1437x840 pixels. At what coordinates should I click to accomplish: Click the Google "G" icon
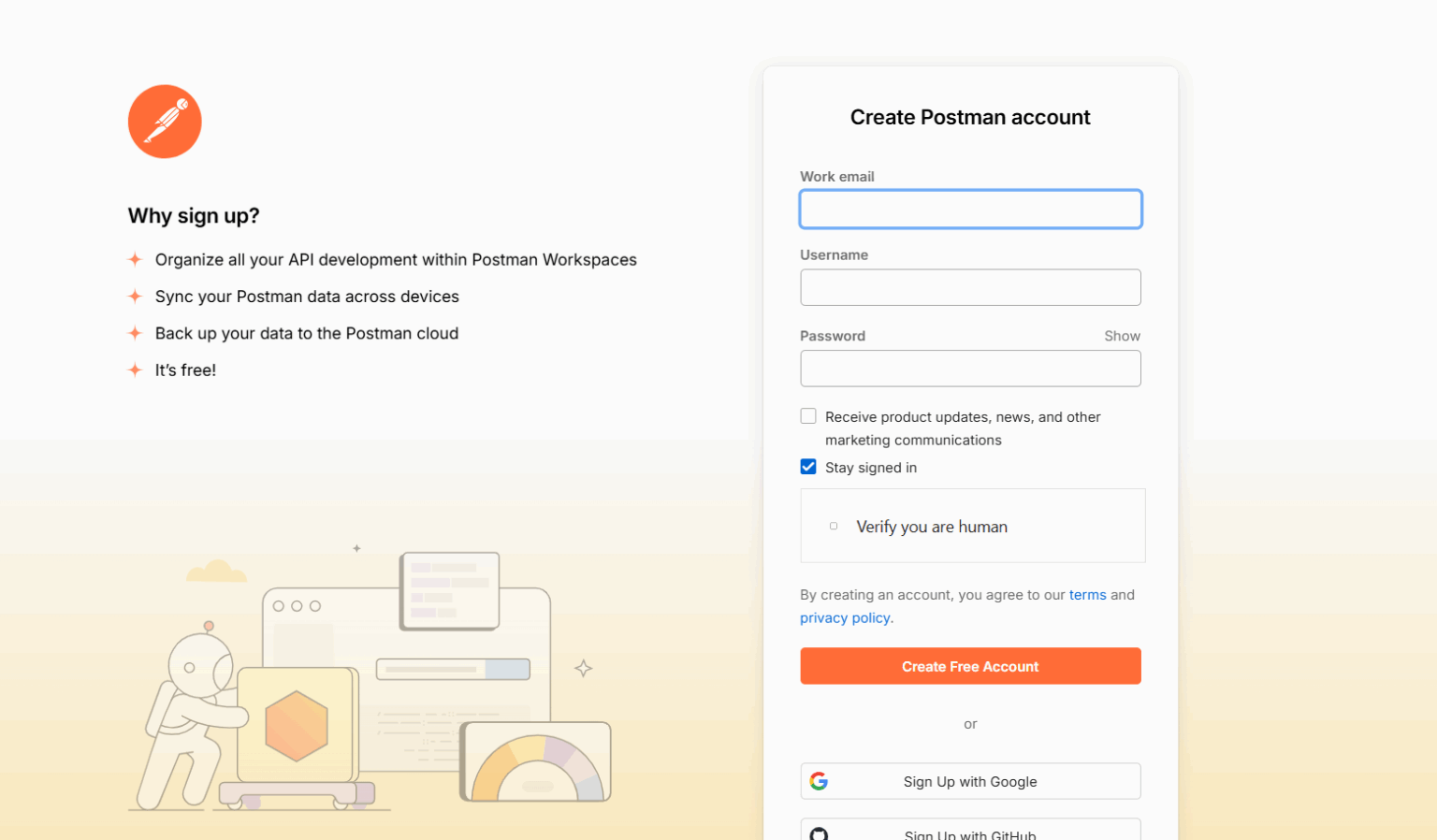pos(820,781)
